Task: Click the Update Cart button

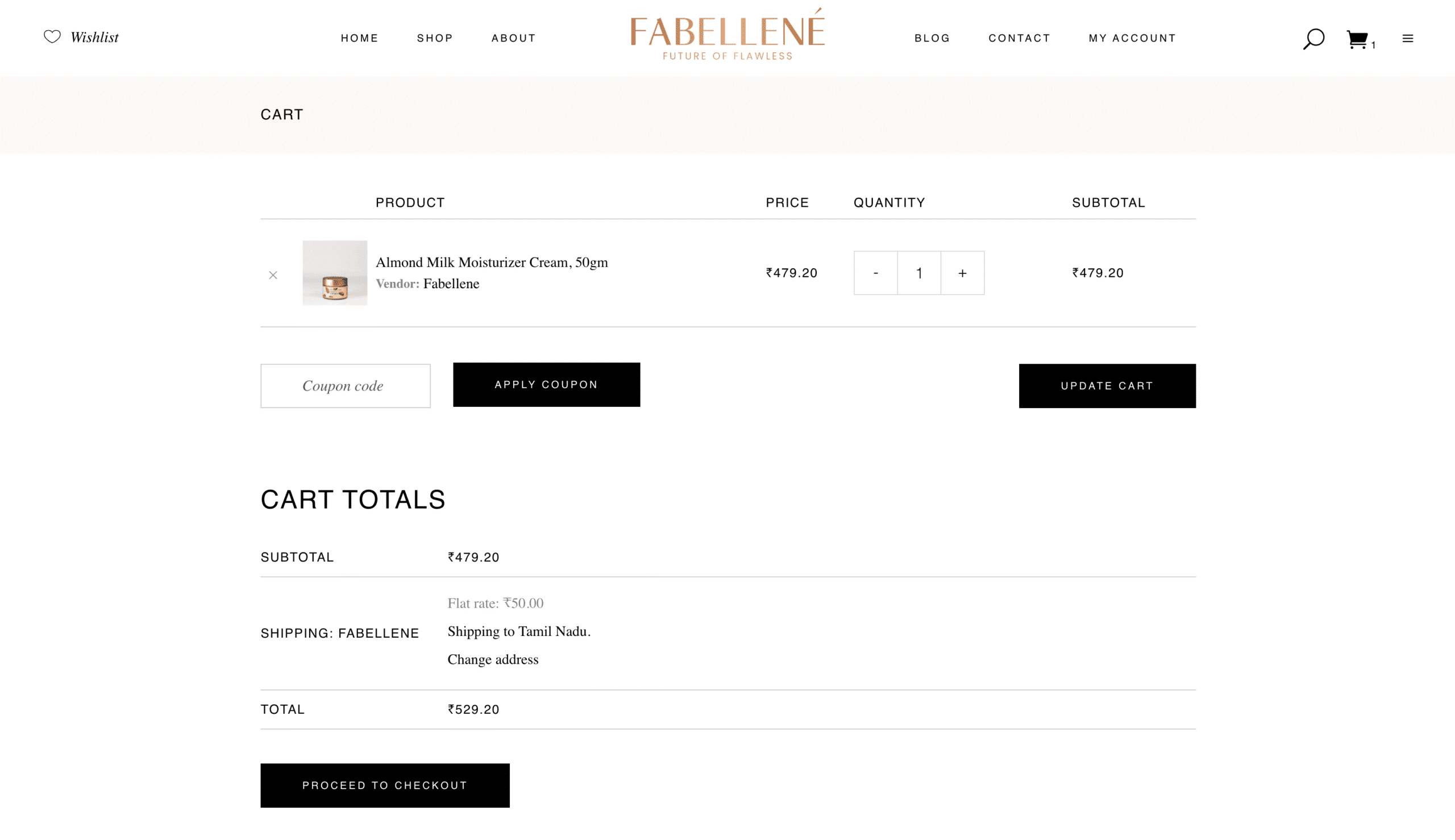Action: coord(1107,386)
